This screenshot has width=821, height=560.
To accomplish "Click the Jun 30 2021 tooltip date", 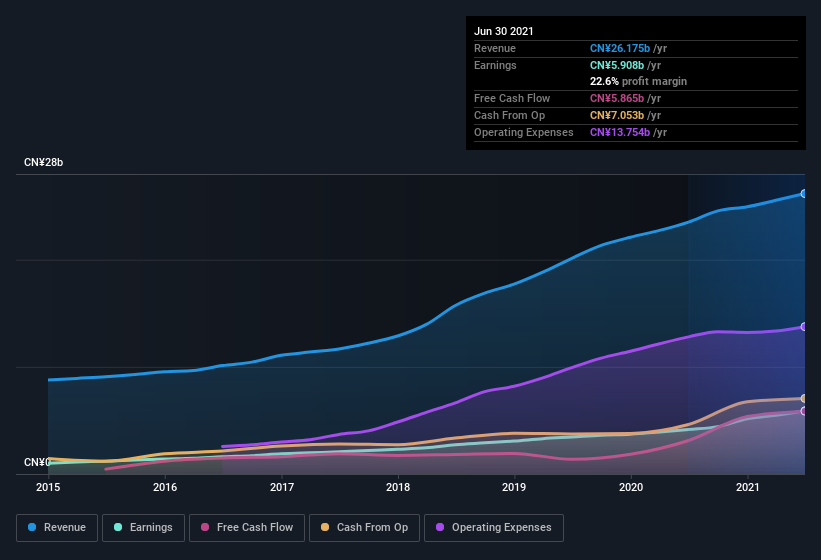I will 504,31.
